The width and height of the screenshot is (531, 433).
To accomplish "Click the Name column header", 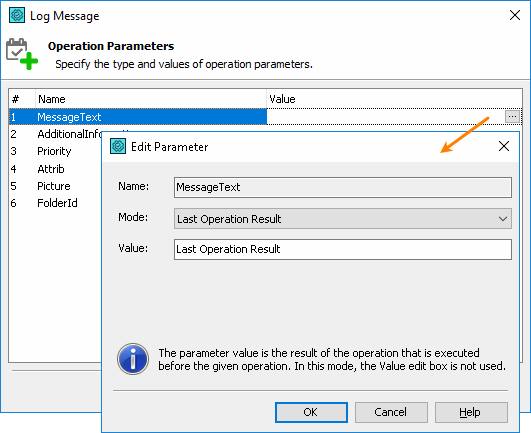I will pos(151,99).
